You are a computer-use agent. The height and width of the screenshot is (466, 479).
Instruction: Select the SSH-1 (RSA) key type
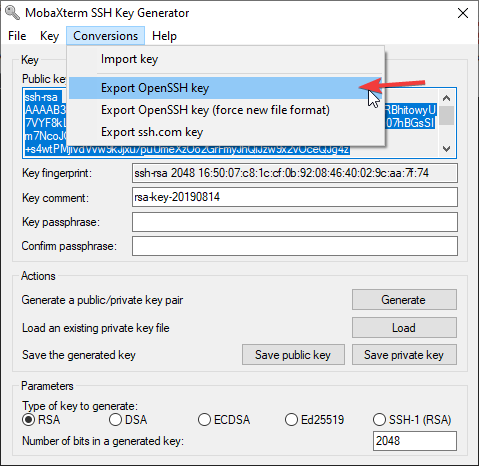point(412,420)
